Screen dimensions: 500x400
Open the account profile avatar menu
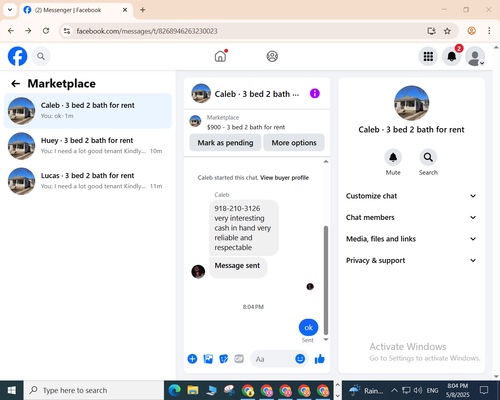point(475,56)
